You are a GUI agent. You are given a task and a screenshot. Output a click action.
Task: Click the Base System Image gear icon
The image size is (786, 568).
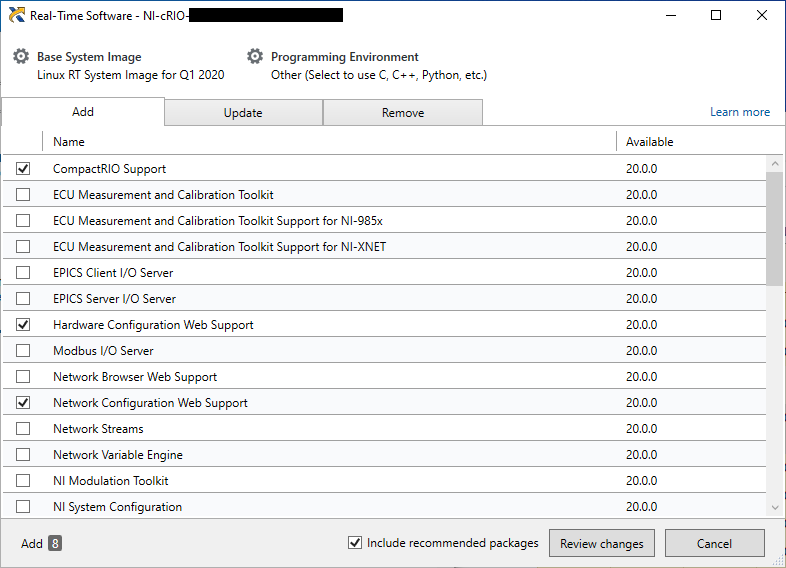point(21,57)
